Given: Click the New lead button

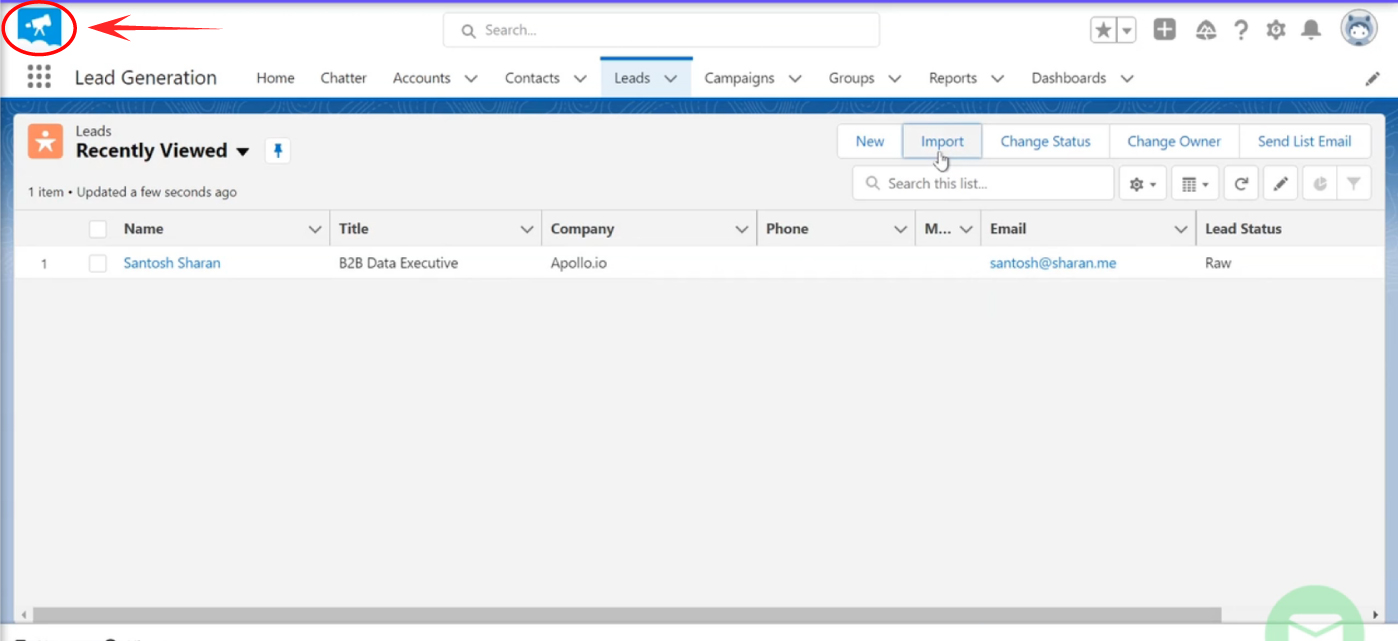Looking at the screenshot, I should [870, 141].
